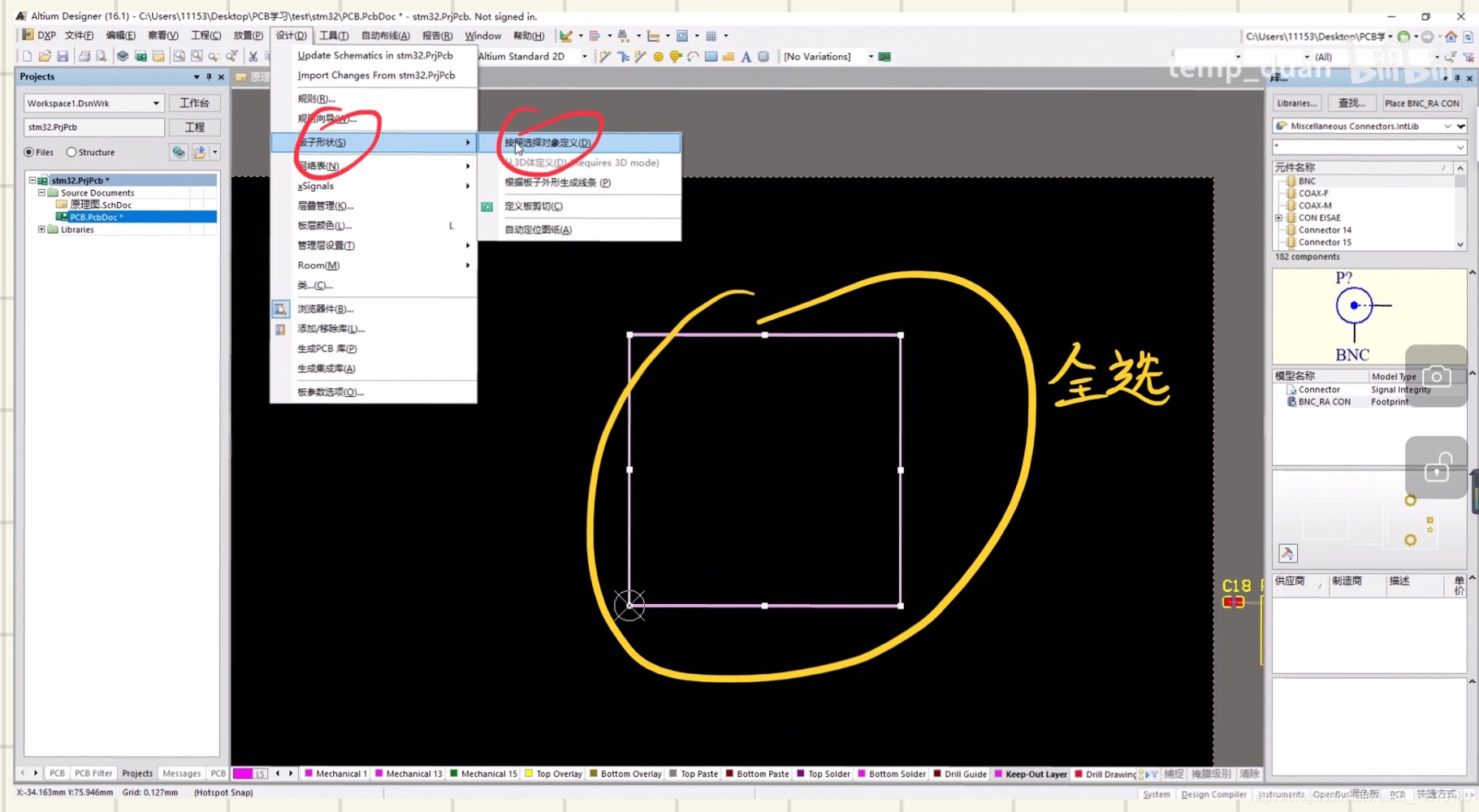Click the Place BNC_RA CON button
1479x812 pixels.
[x=1421, y=103]
